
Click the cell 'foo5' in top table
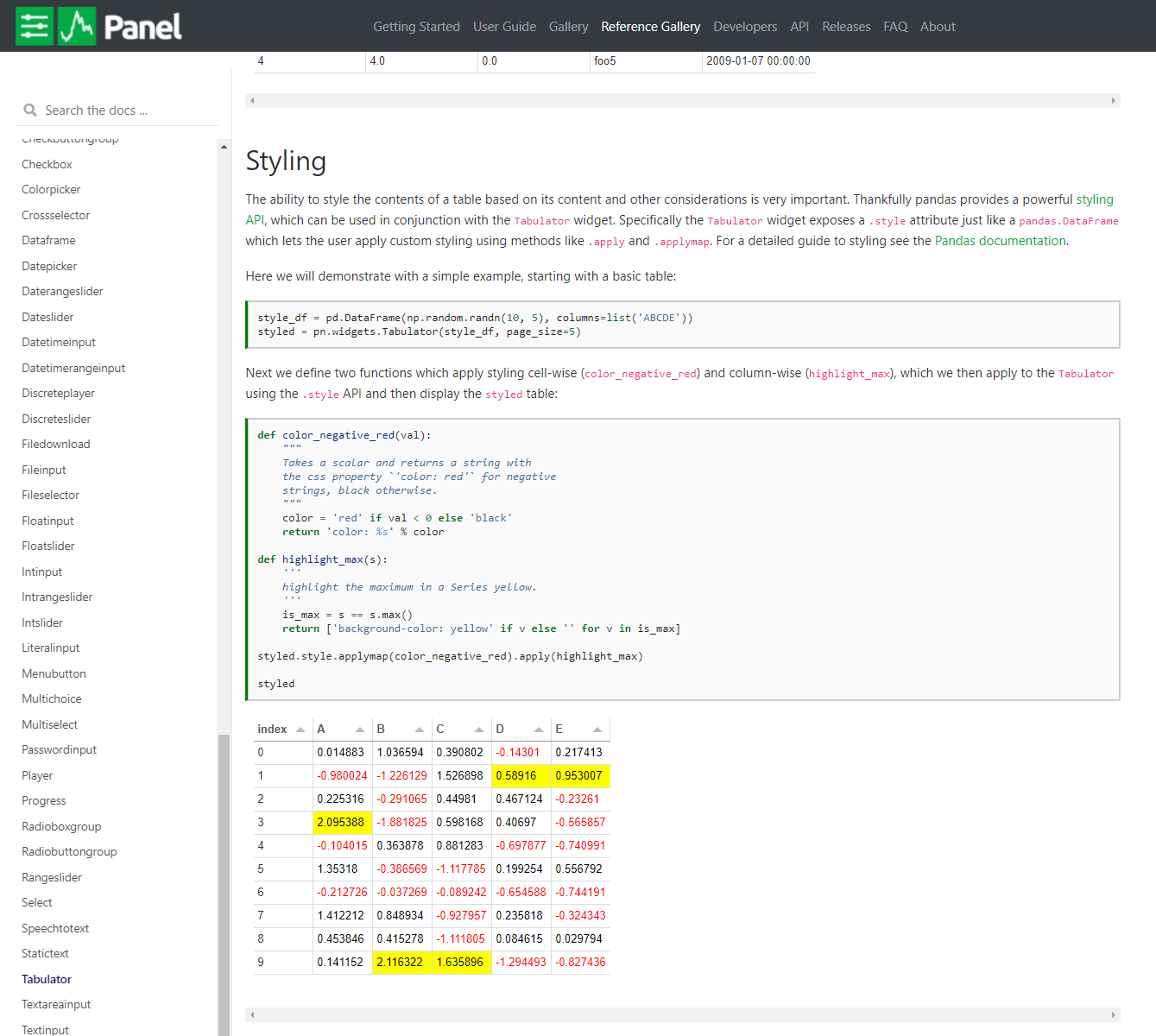click(647, 61)
